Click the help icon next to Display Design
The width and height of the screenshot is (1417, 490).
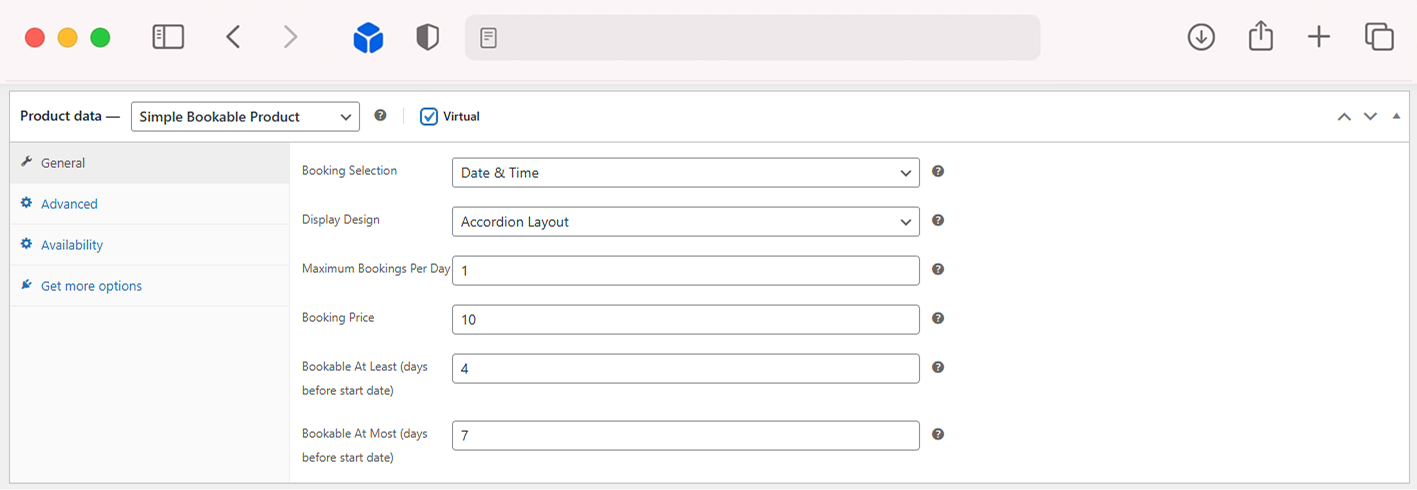pyautogui.click(x=938, y=220)
